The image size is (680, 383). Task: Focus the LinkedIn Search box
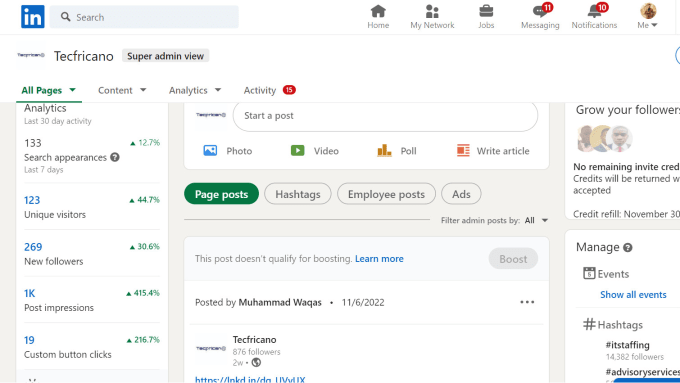click(x=144, y=17)
